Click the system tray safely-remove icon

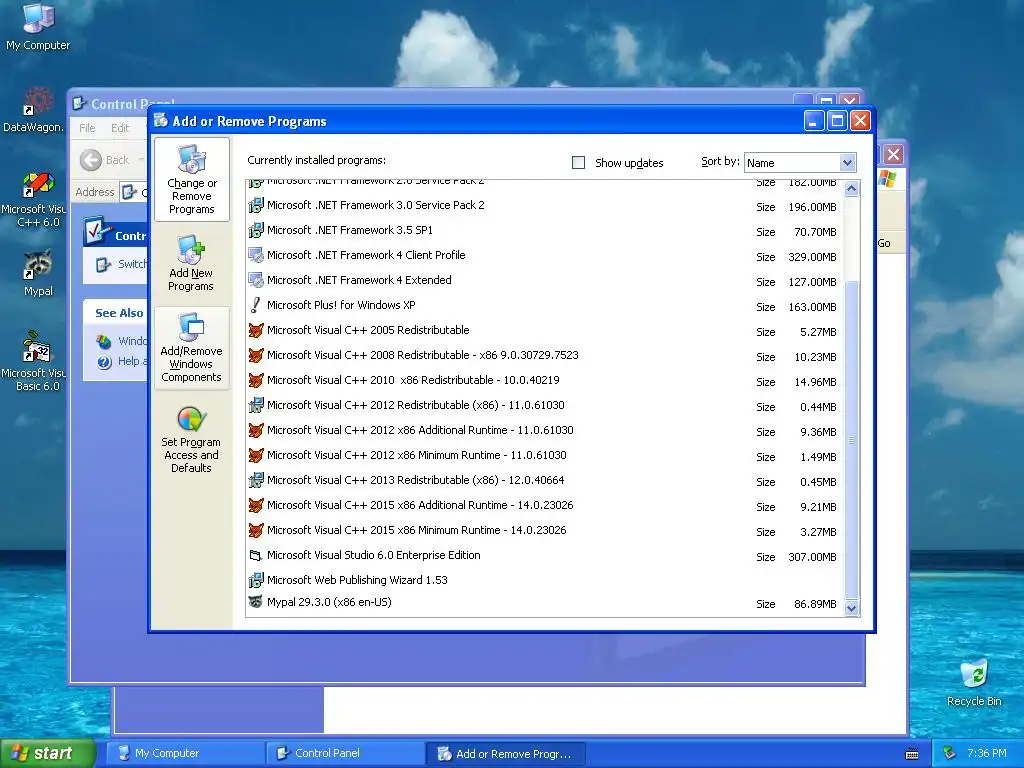click(x=950, y=753)
